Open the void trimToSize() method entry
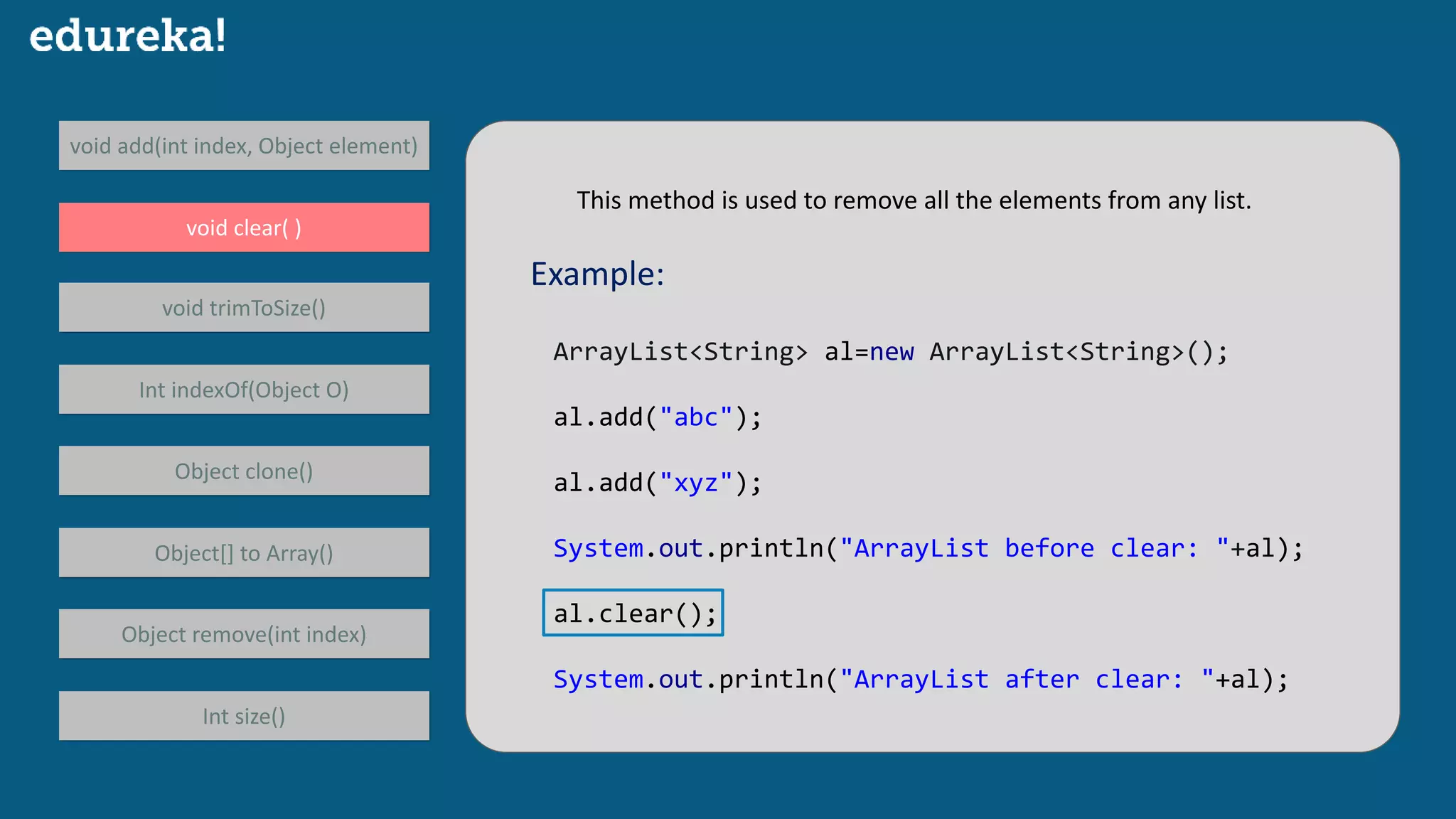 [x=244, y=308]
